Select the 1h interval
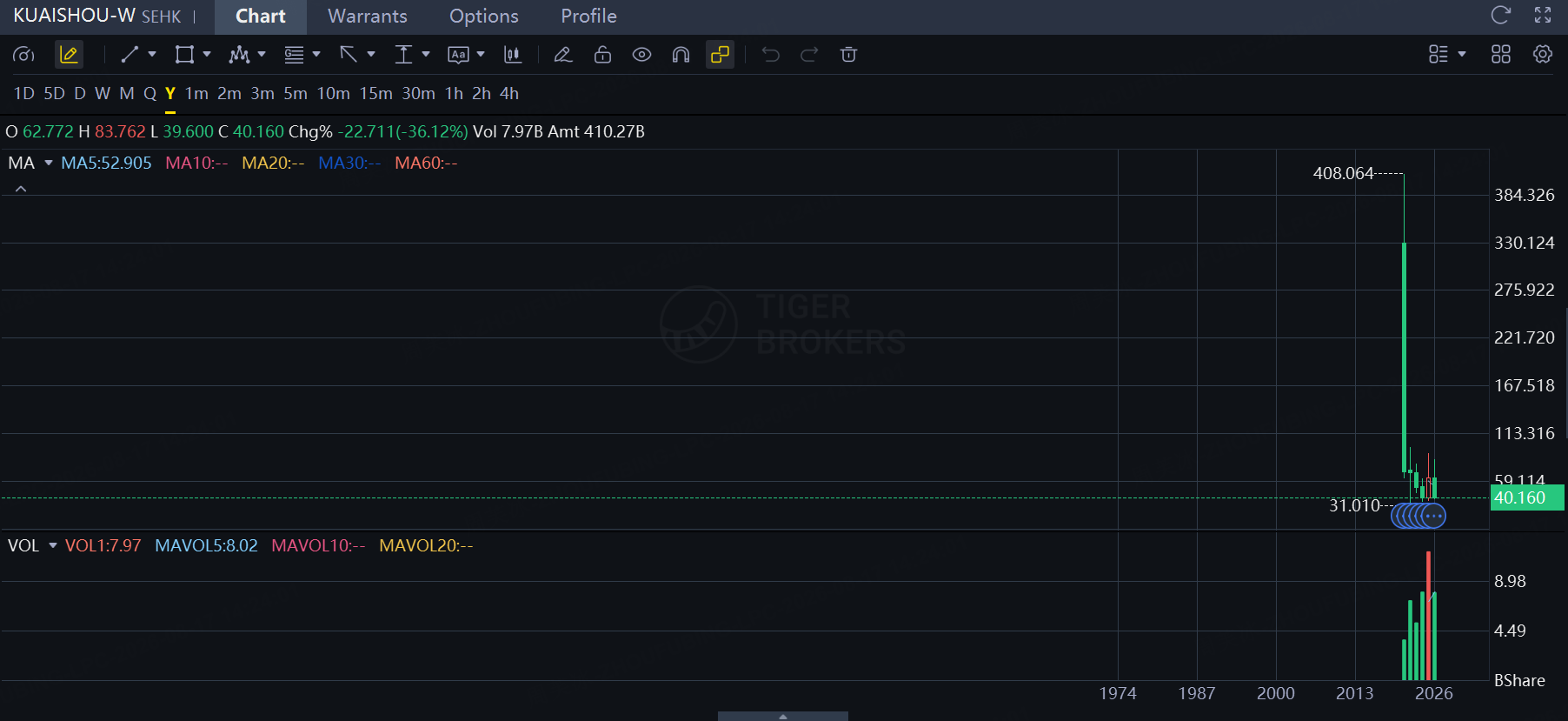This screenshot has width=1568, height=721. click(454, 93)
